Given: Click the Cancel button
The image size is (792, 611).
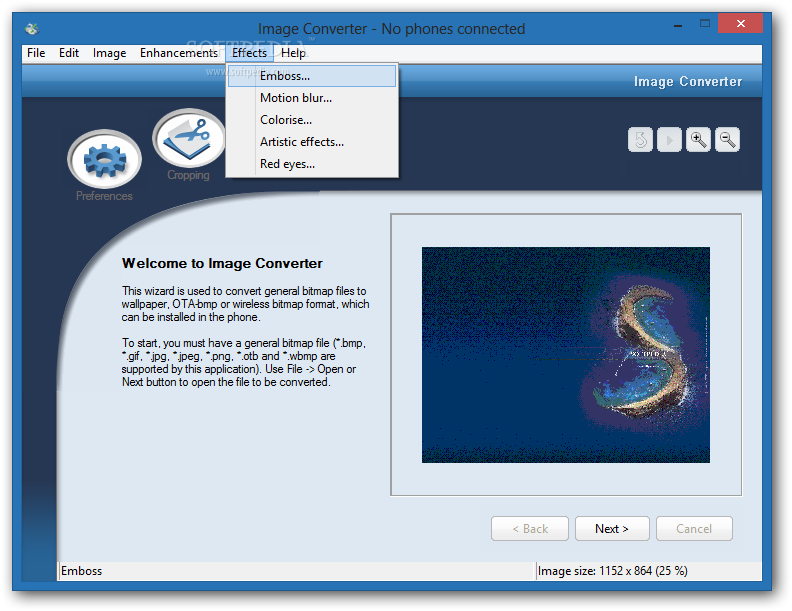Looking at the screenshot, I should tap(694, 529).
